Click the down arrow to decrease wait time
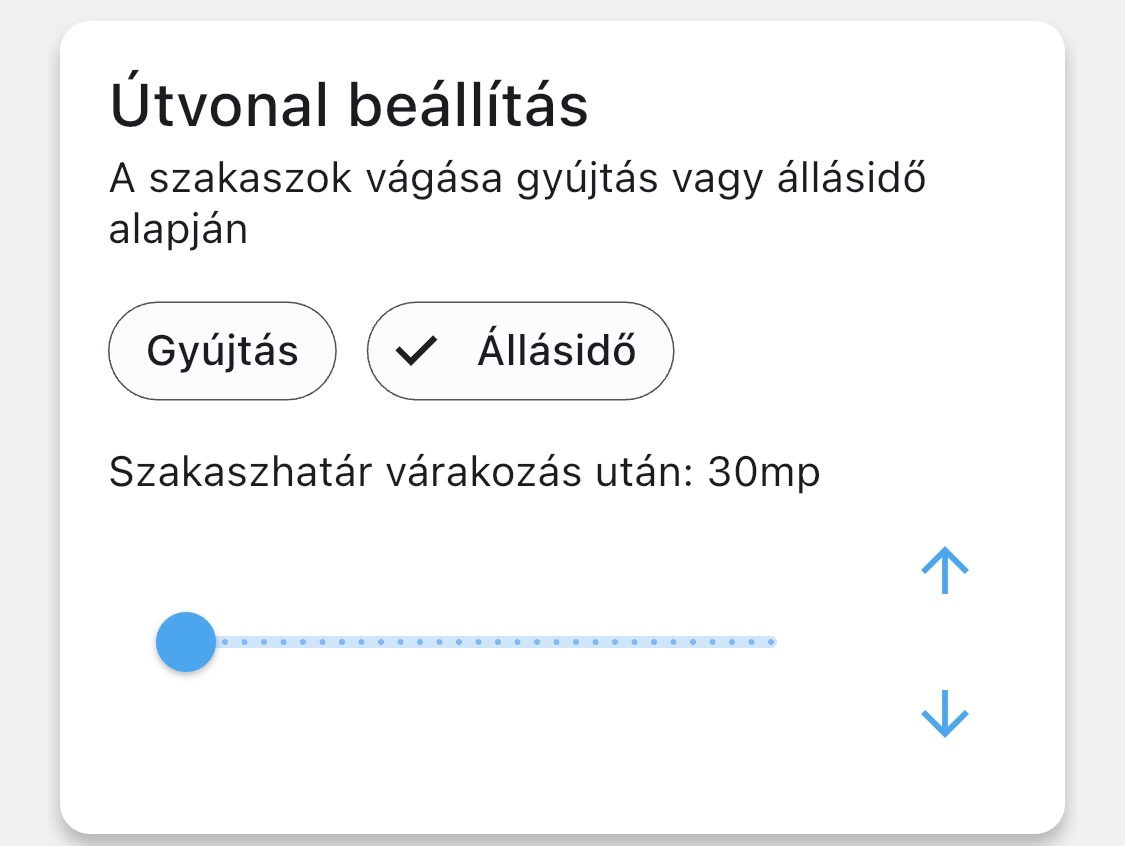 (x=944, y=715)
